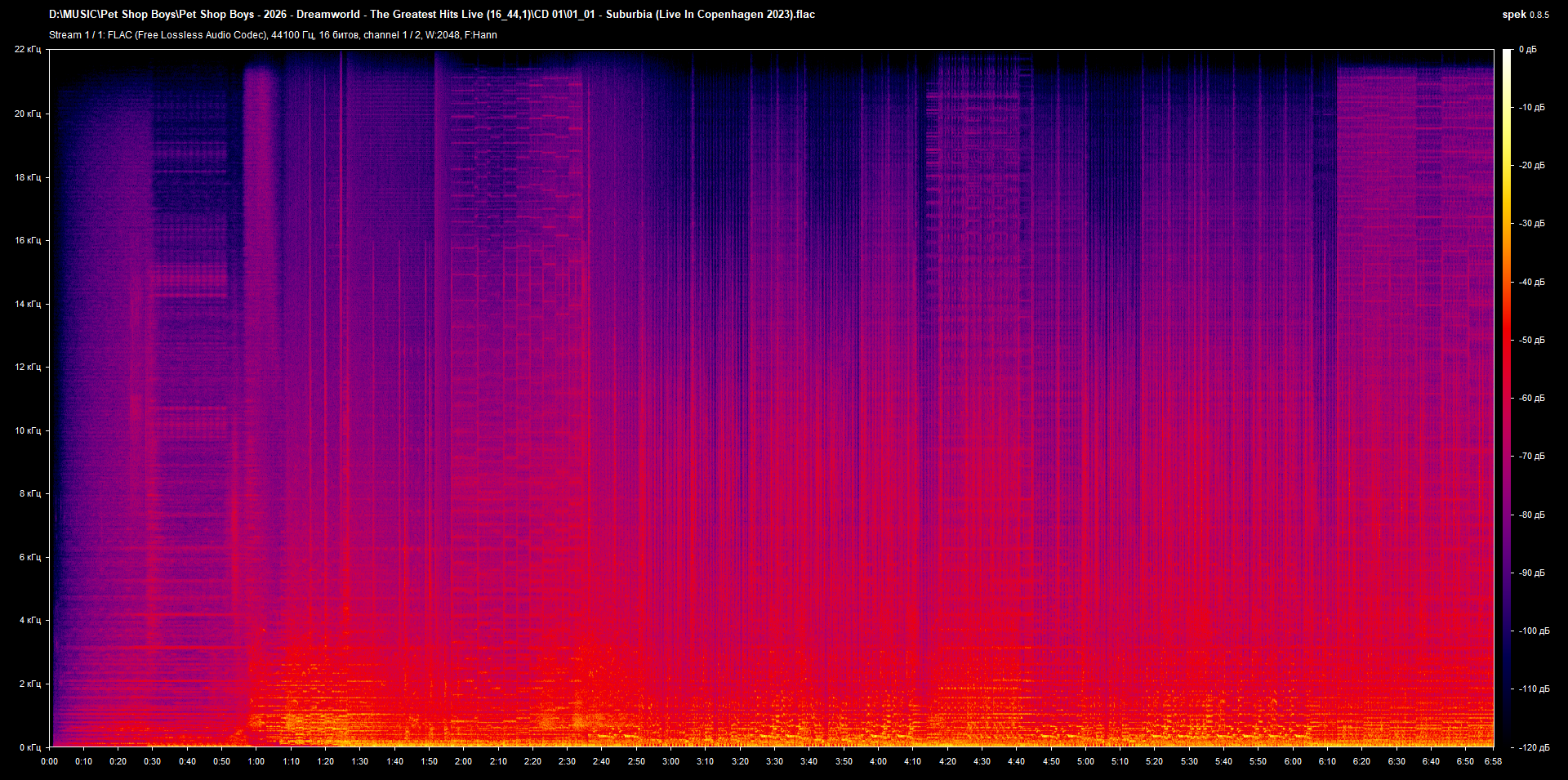Image resolution: width=1568 pixels, height=780 pixels.
Task: Click the "3:00" timestamp on the time axis
Action: coord(672,761)
